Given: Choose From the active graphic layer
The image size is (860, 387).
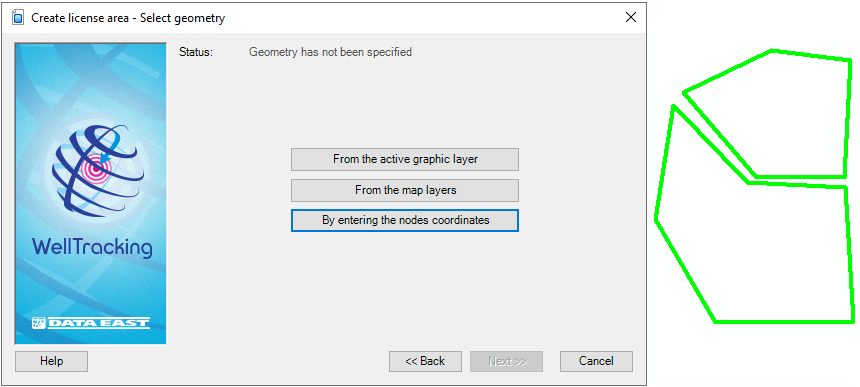Looking at the screenshot, I should 405,160.
